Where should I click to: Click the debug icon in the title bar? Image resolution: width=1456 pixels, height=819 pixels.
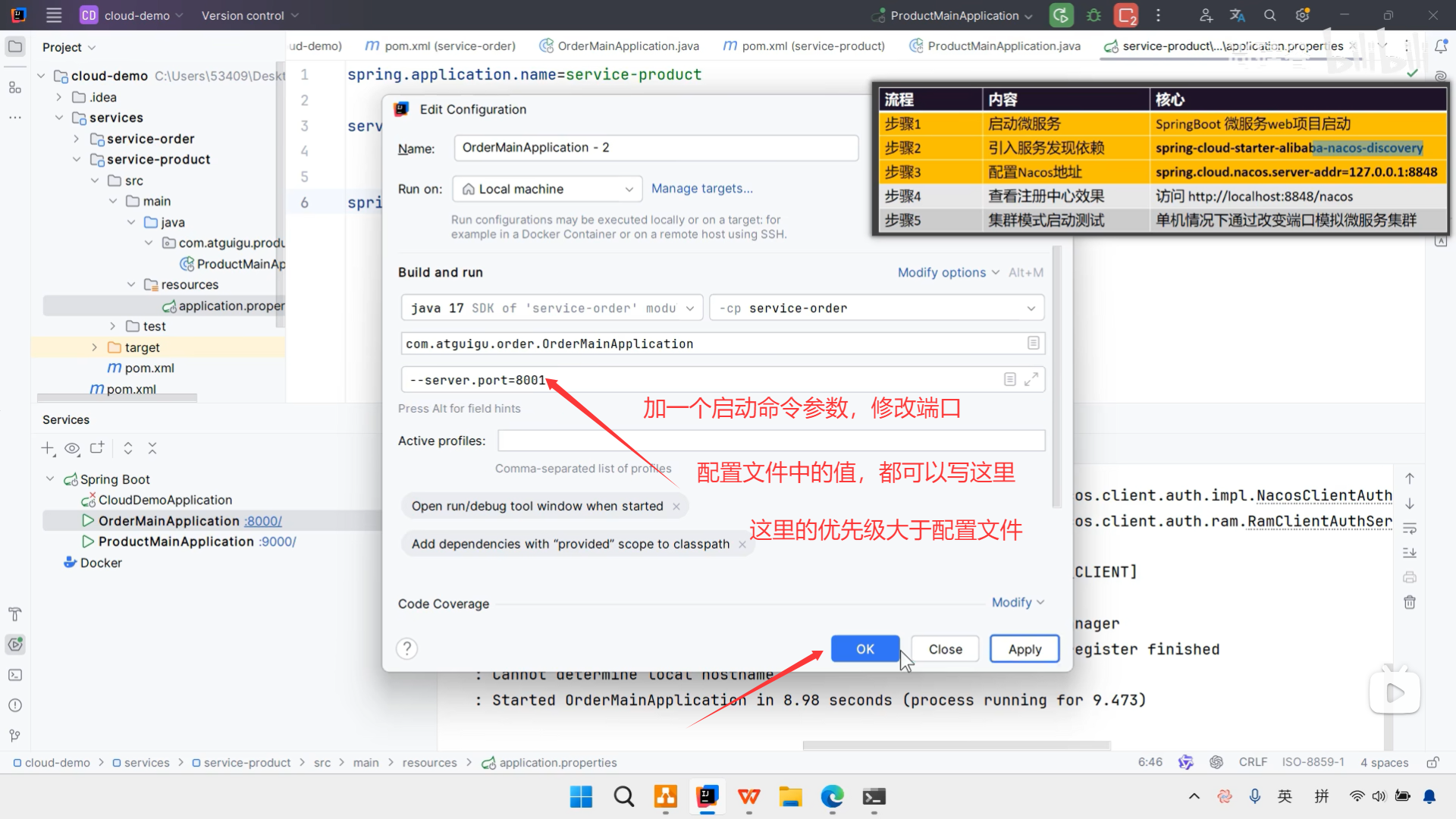pos(1093,15)
